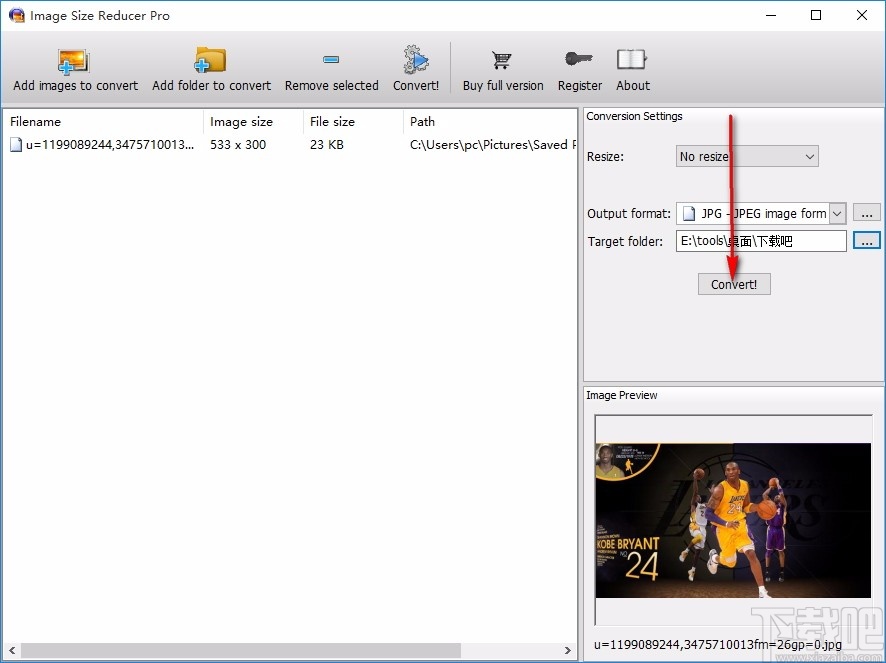Open the About dialog icon
The width and height of the screenshot is (886, 663).
pyautogui.click(x=632, y=60)
